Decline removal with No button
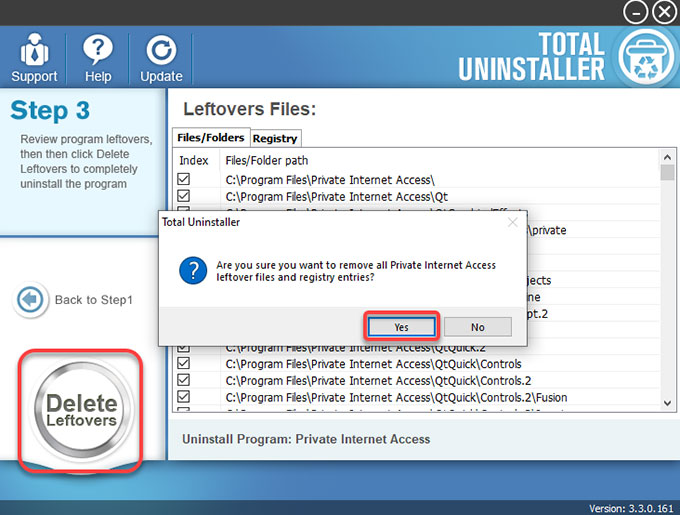This screenshot has width=680, height=515. click(477, 327)
